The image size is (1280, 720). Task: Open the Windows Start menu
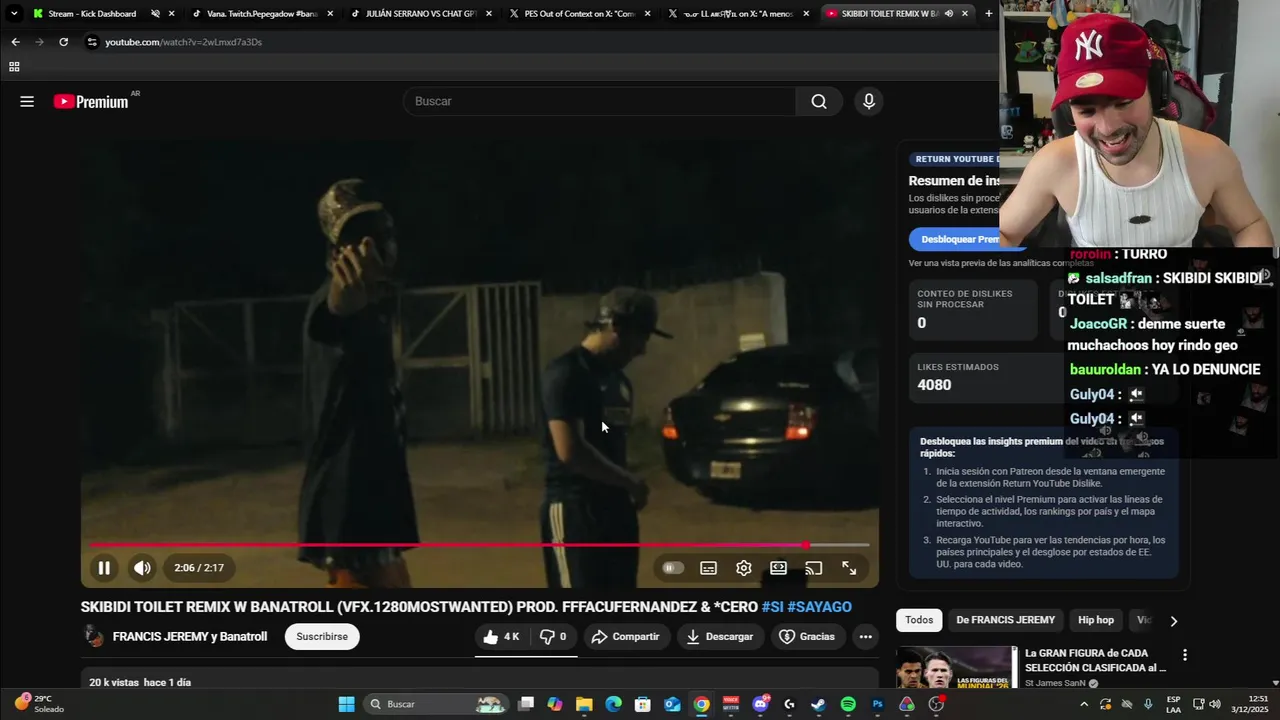coord(346,704)
